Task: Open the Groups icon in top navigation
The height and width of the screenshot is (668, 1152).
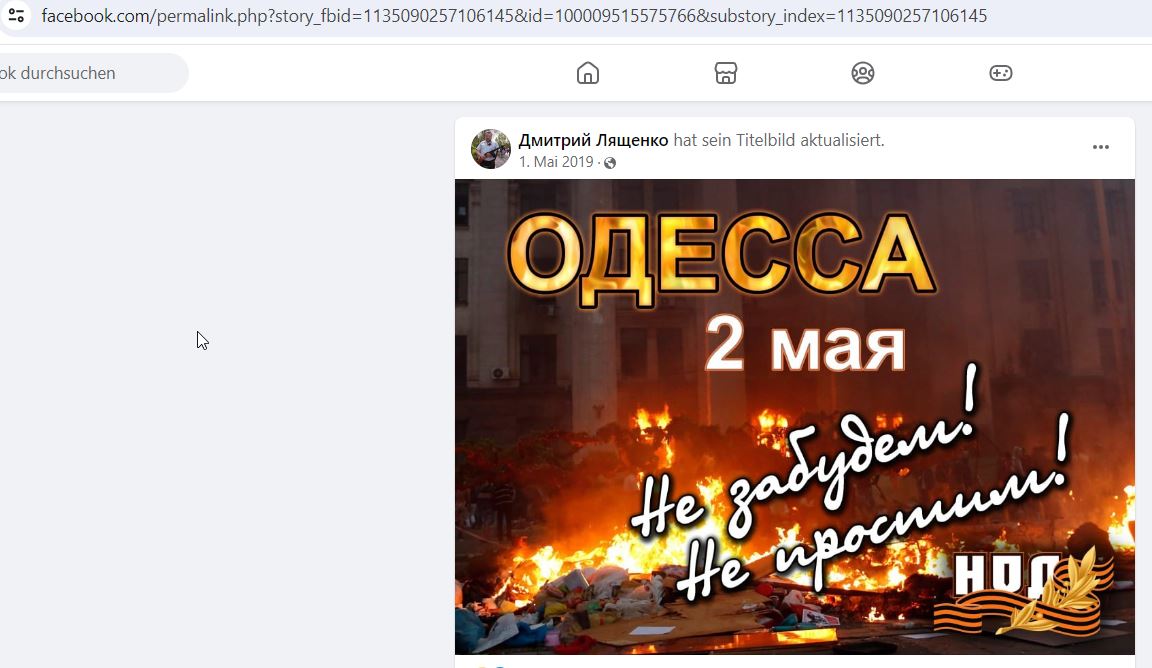Action: pyautogui.click(x=863, y=73)
